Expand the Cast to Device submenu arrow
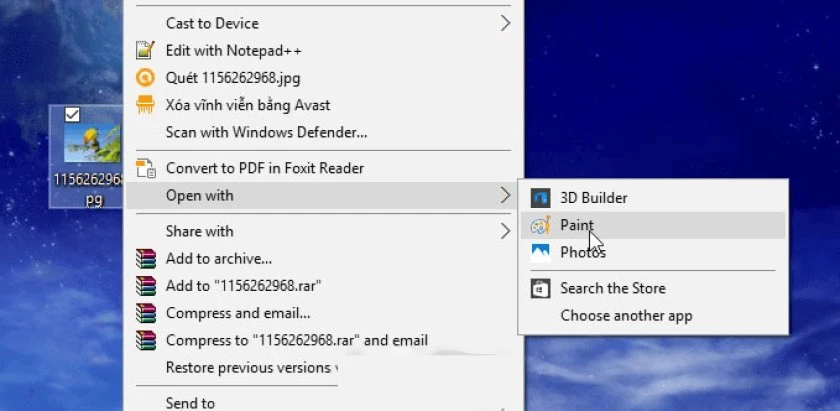840x411 pixels. 505,23
